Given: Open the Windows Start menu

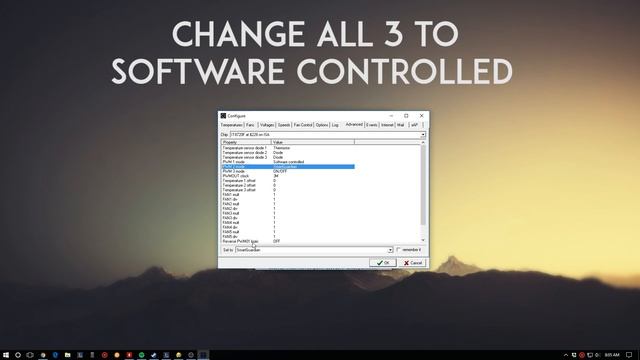Looking at the screenshot, I should pos(6,355).
